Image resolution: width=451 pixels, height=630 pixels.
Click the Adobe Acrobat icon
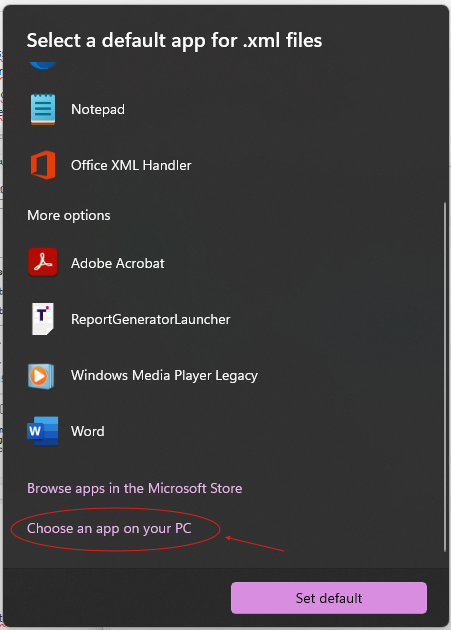click(43, 262)
